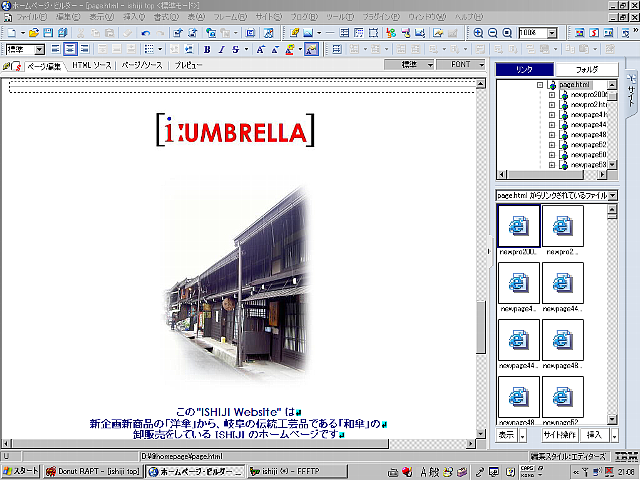The width and height of the screenshot is (640, 480).
Task: Switch to Donut RAPT taskbar window
Action: (x=92, y=471)
